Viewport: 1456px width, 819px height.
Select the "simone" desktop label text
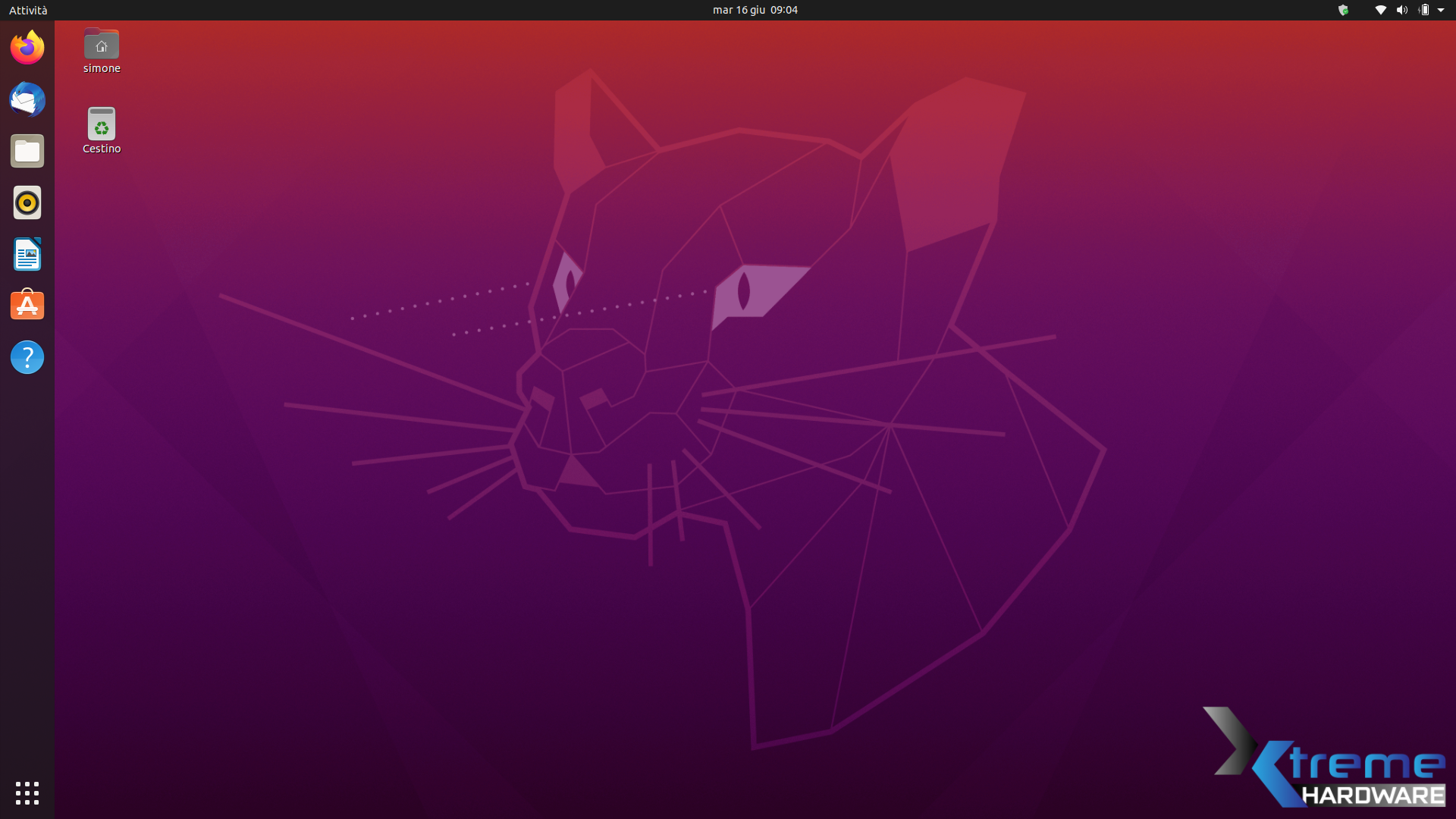click(x=102, y=68)
